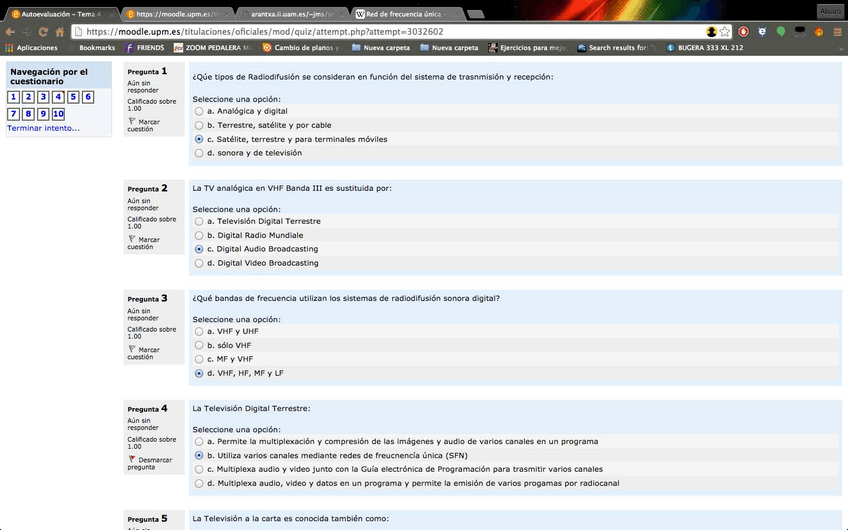848x530 pixels.
Task: Open the Bookmarks folder in bookmarks bar
Action: click(97, 47)
